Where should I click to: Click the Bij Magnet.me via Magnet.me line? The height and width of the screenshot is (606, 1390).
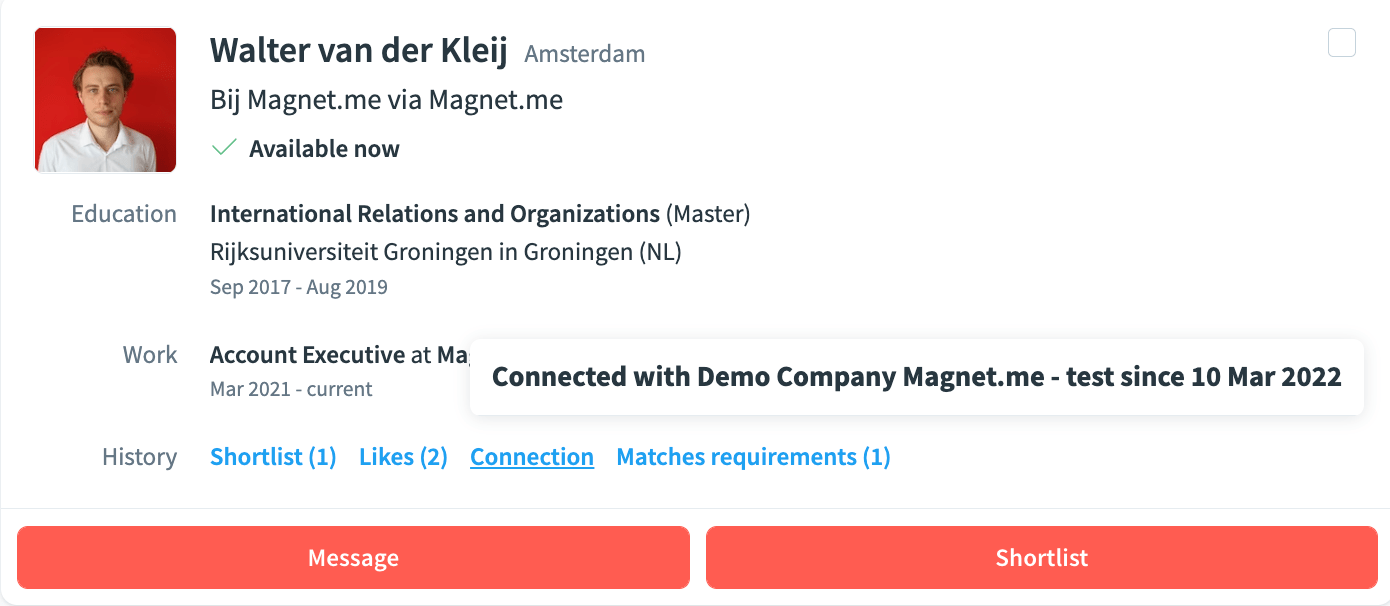386,100
